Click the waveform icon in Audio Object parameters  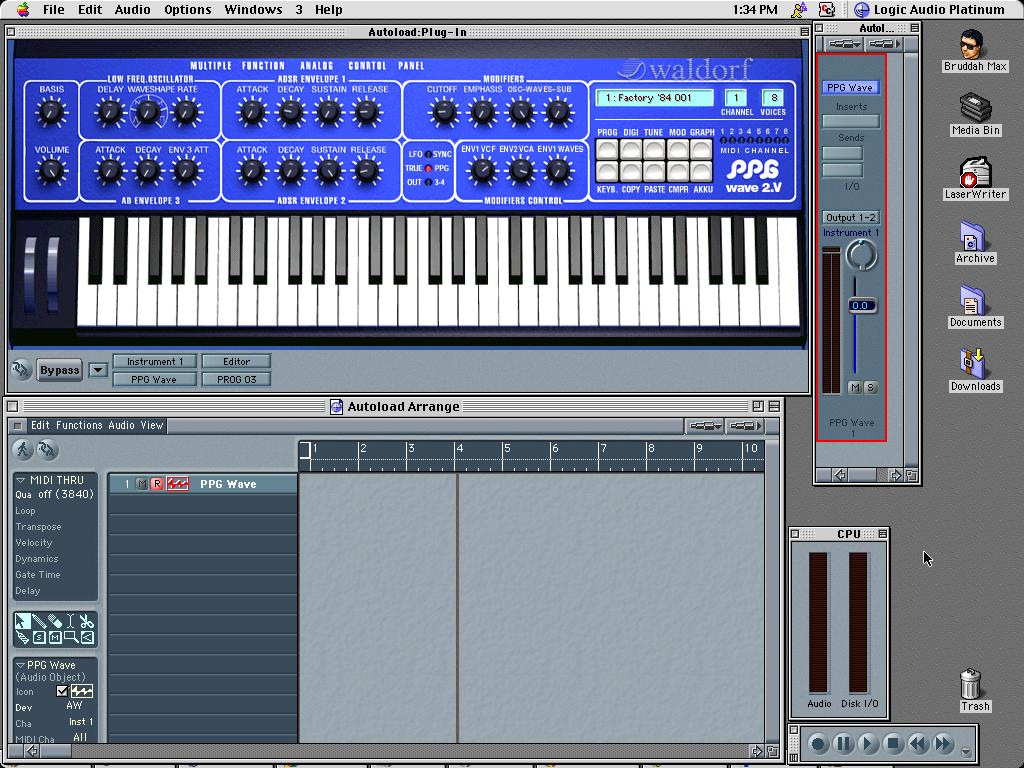click(82, 691)
